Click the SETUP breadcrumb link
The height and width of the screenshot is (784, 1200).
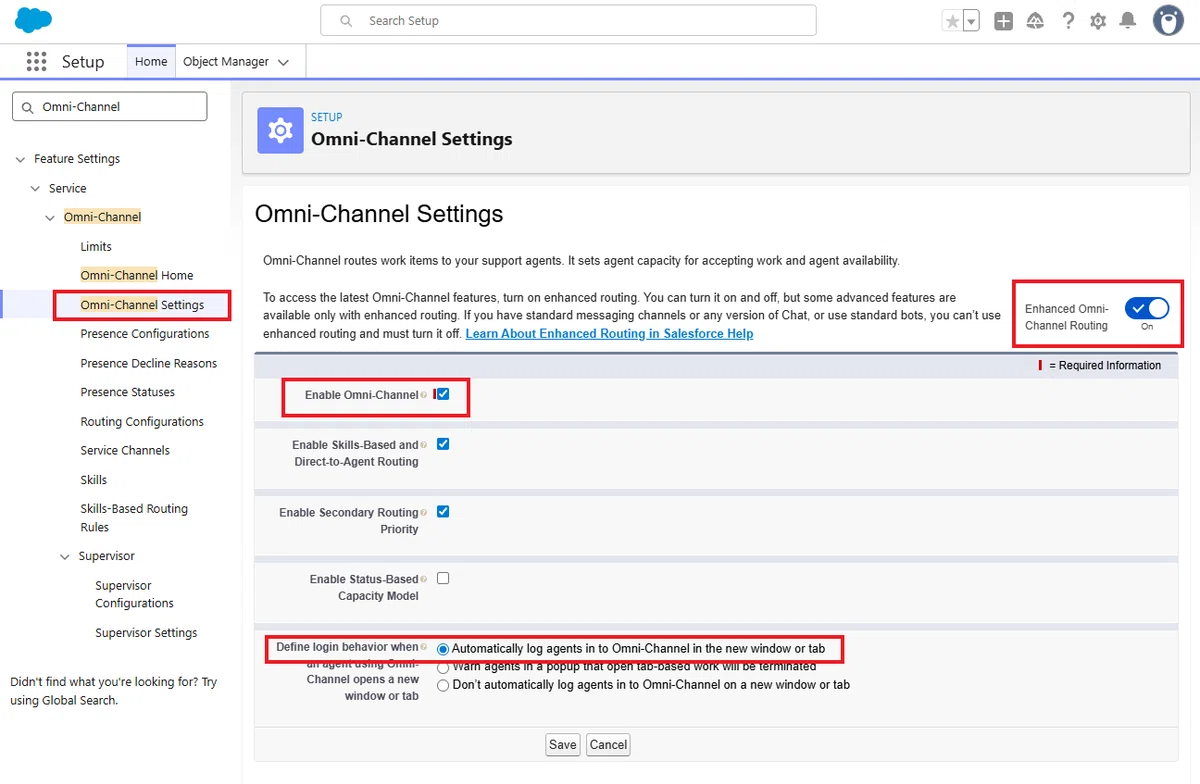[x=327, y=117]
